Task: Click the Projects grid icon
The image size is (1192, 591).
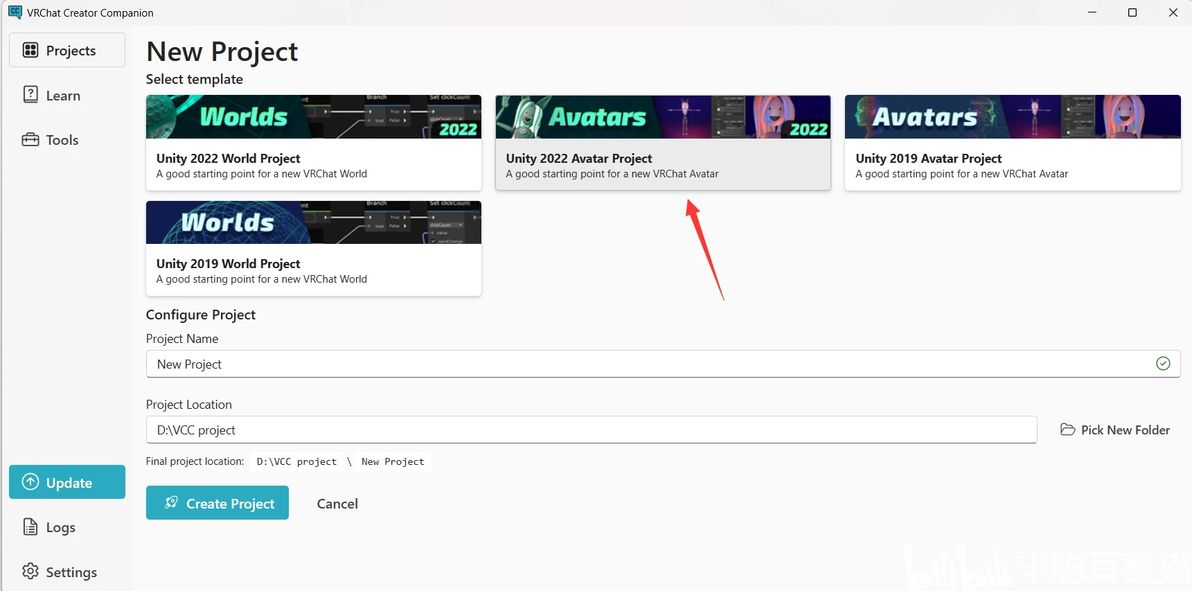Action: [30, 50]
